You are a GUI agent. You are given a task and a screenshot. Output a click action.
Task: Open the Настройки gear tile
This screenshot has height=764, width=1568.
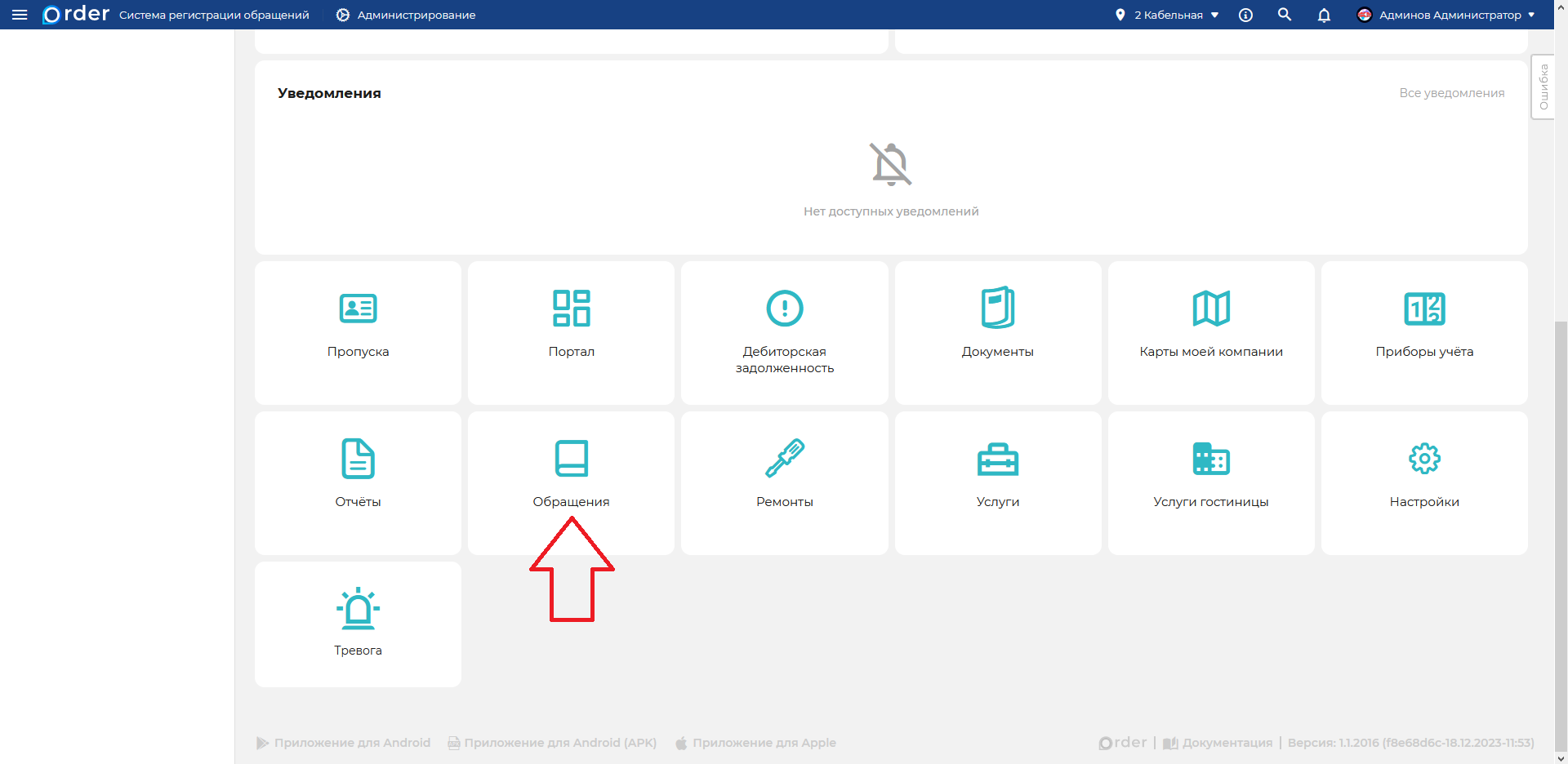(1424, 482)
